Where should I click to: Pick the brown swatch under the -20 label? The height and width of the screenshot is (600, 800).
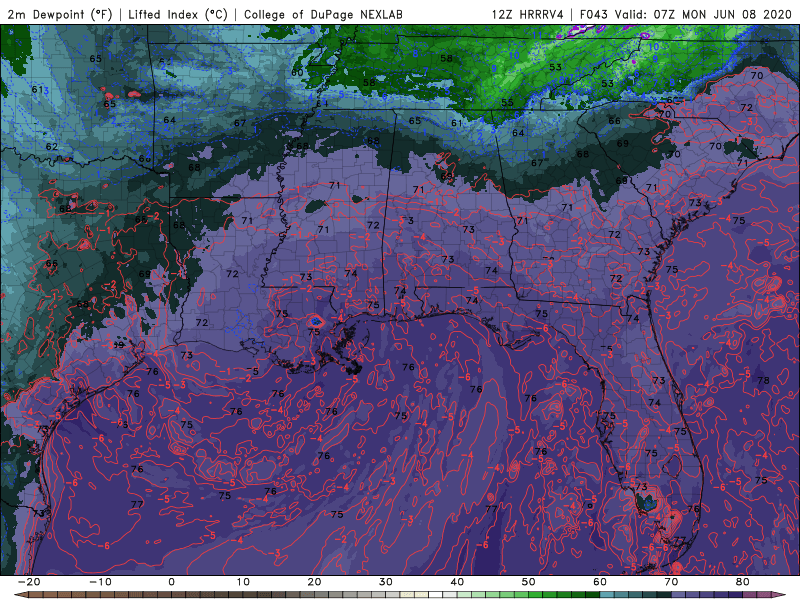[x=36, y=595]
